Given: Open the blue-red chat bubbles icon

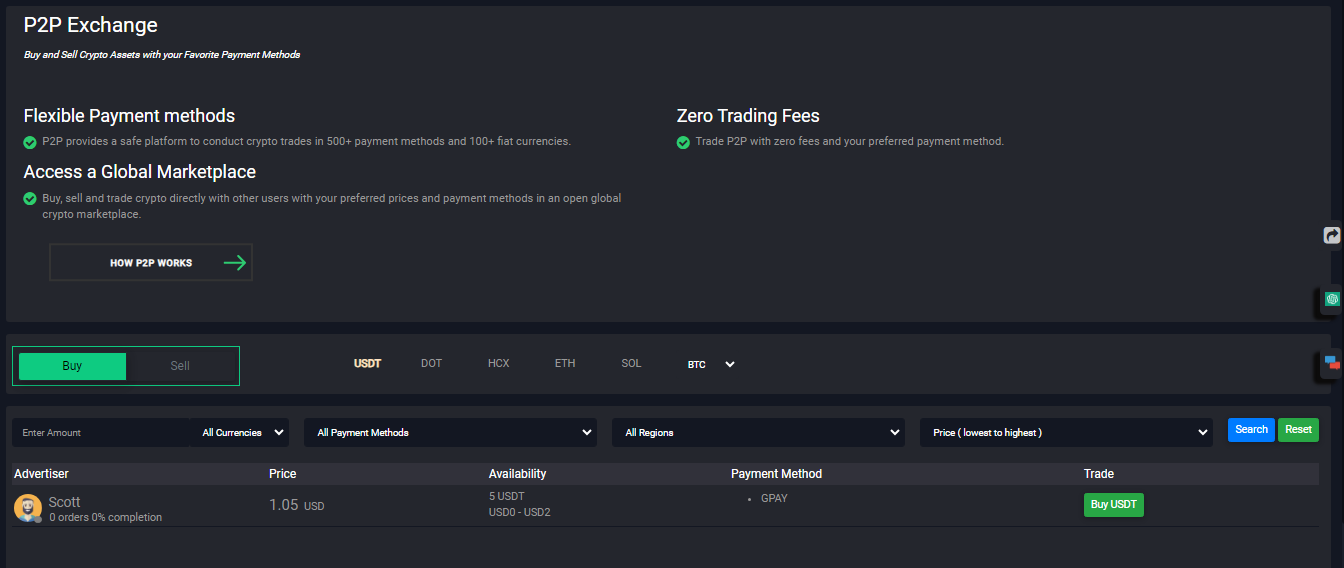Looking at the screenshot, I should pos(1331,363).
